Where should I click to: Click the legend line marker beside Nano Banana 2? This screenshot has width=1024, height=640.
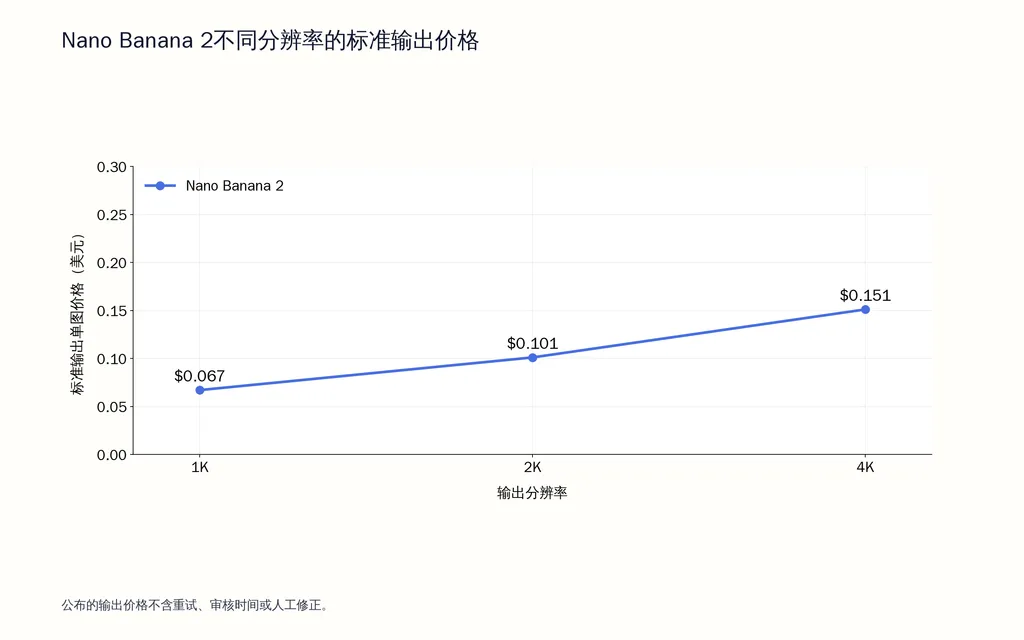(160, 186)
